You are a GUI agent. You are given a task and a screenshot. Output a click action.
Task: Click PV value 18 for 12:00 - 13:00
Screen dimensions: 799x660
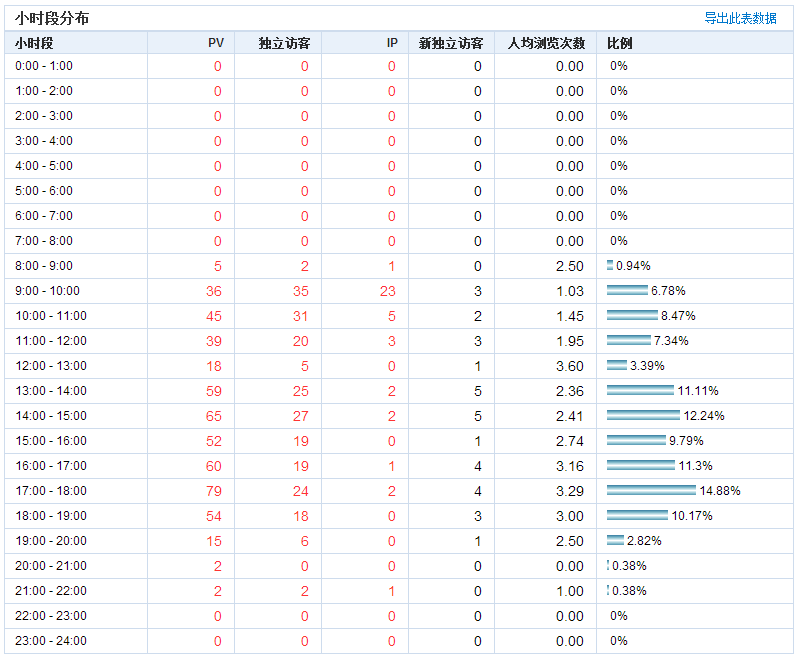click(214, 366)
